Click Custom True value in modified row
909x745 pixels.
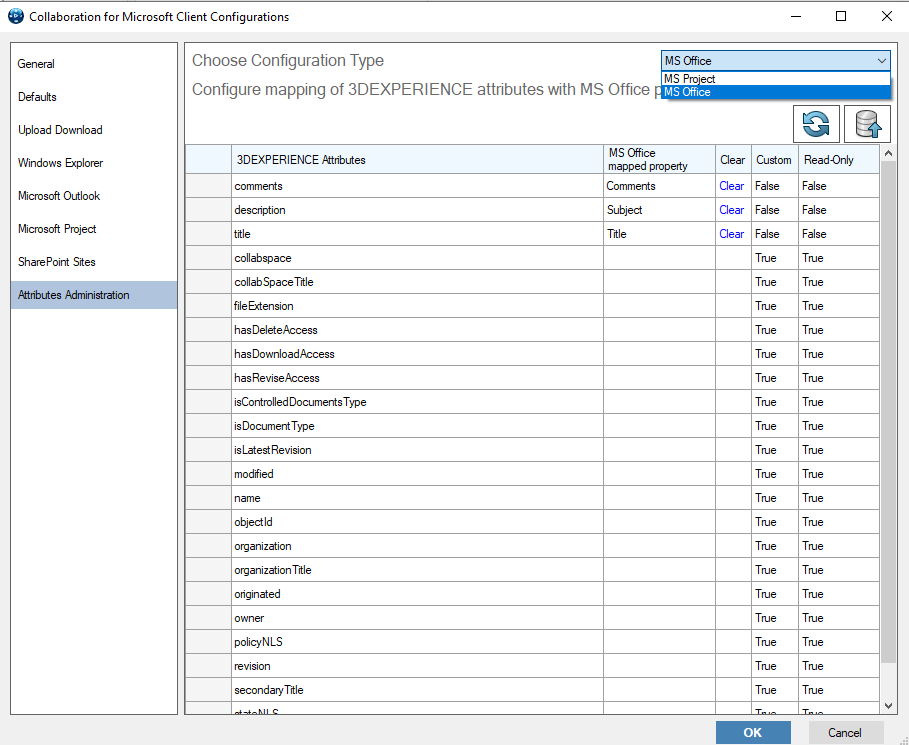pos(775,474)
